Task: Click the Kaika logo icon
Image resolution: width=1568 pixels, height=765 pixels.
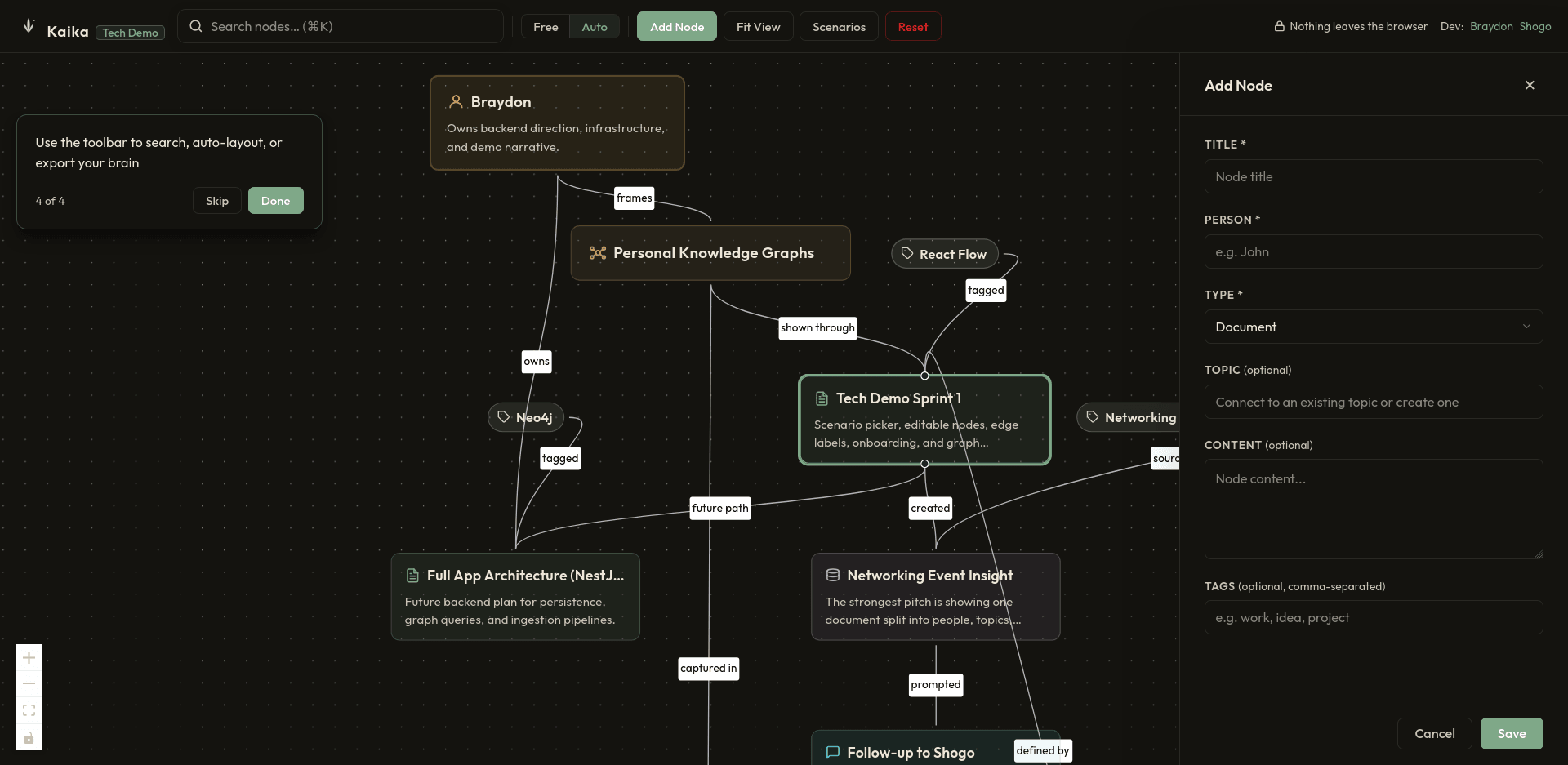Action: (29, 25)
